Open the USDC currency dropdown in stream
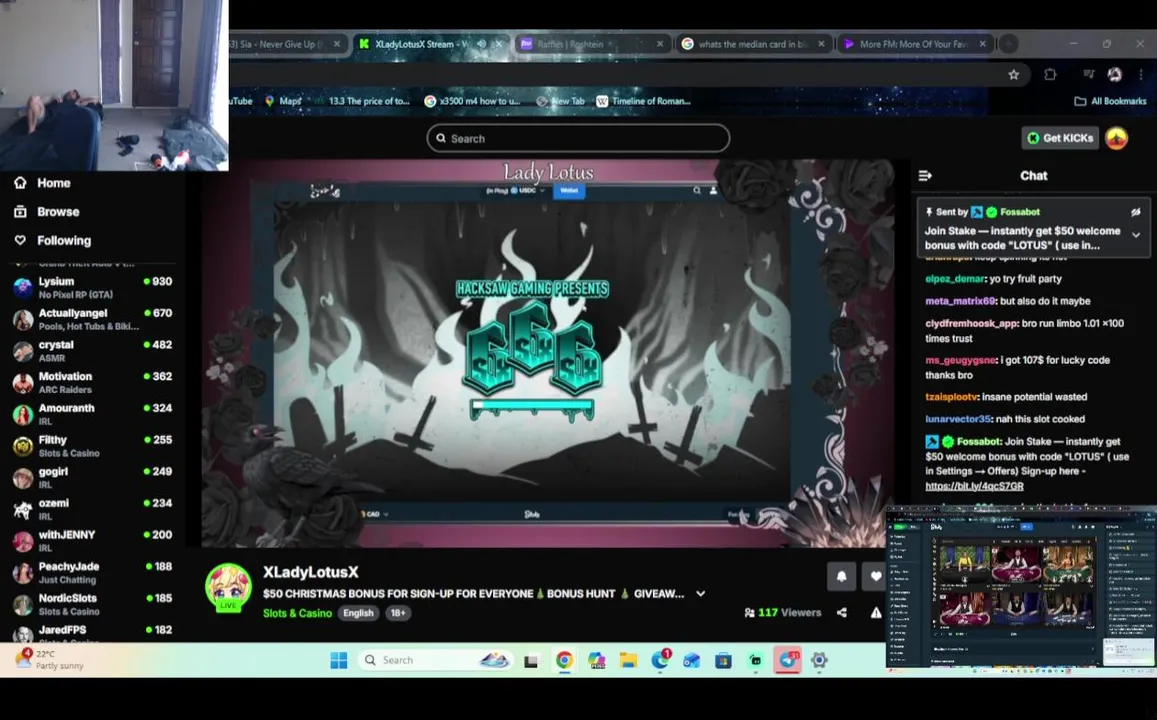The image size is (1157, 720). [x=529, y=190]
